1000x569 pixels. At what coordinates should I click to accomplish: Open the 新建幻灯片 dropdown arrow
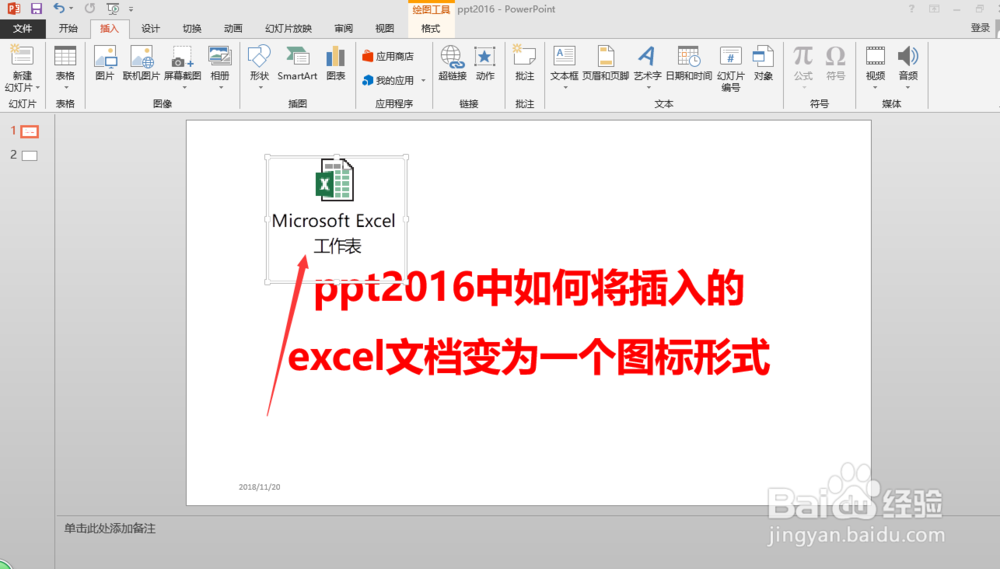point(38,87)
